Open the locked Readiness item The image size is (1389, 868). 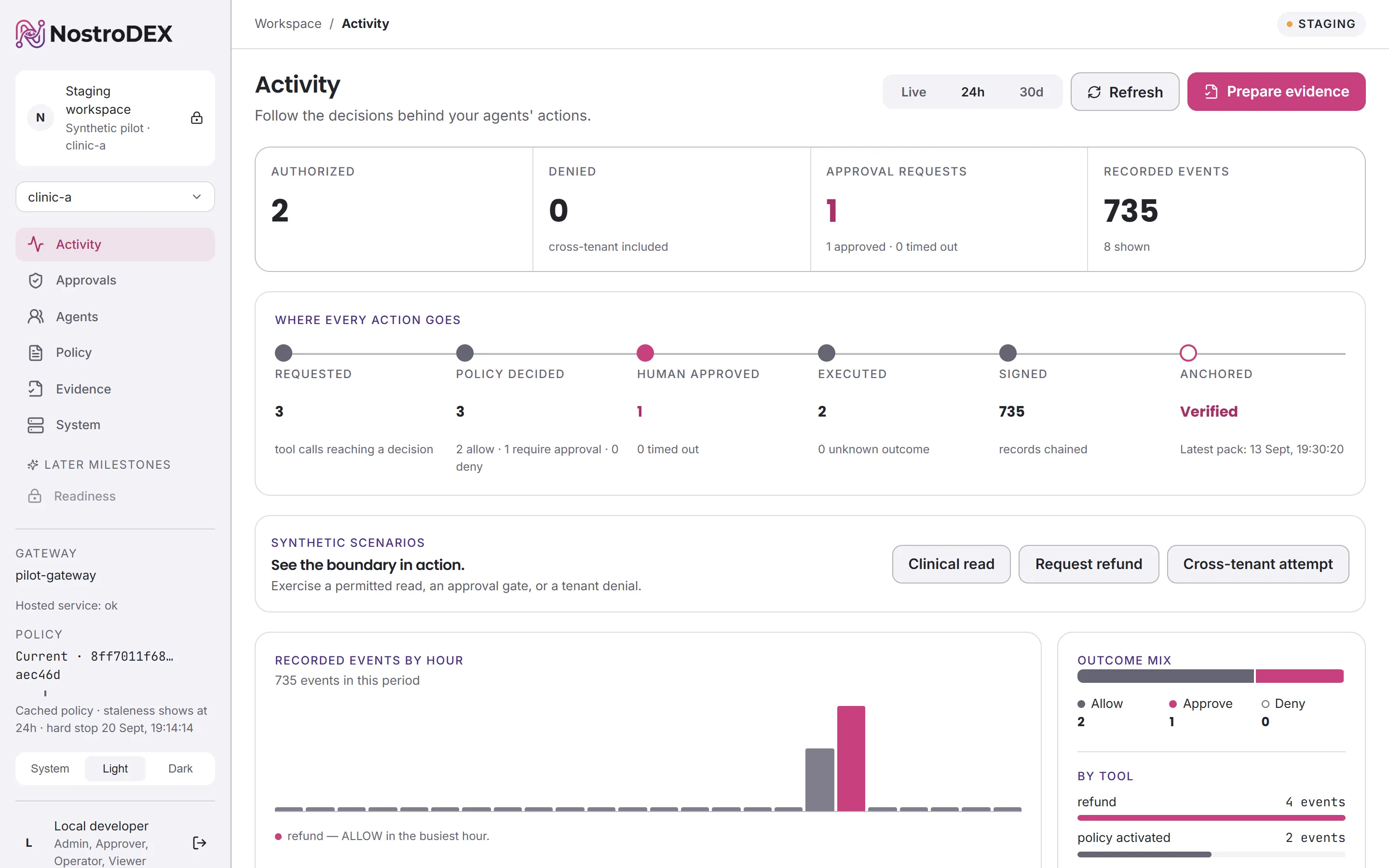(115, 496)
